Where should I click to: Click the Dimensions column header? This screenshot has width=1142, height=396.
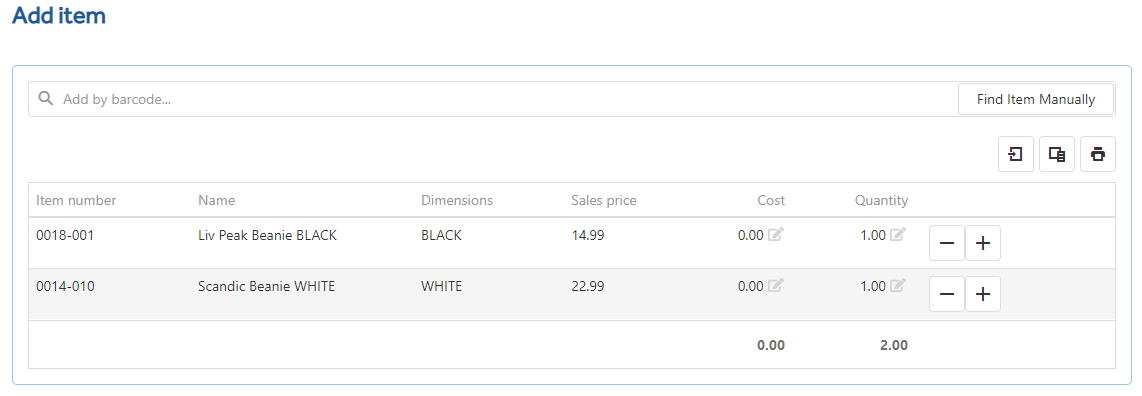pos(457,200)
